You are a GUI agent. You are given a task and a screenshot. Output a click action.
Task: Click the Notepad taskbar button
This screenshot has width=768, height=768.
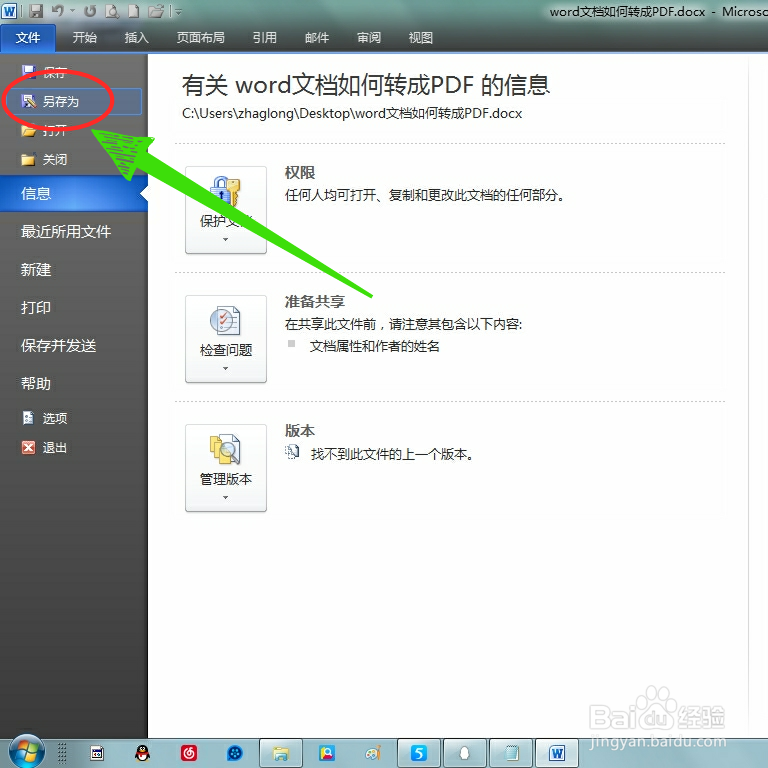[x=511, y=753]
